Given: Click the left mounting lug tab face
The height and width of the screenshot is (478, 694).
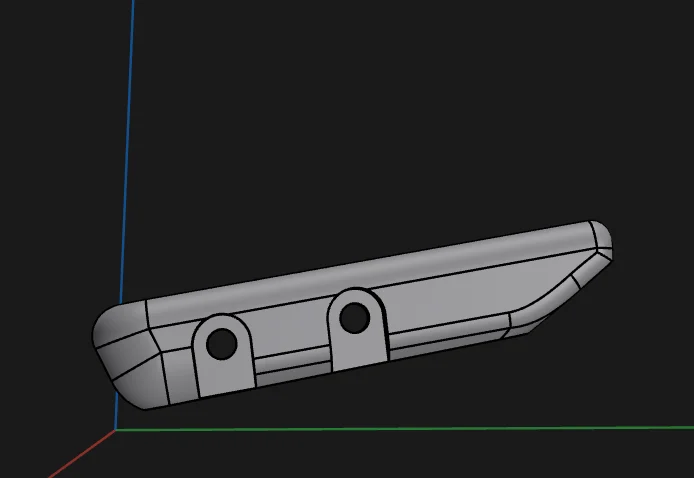Looking at the screenshot, I should tap(224, 375).
